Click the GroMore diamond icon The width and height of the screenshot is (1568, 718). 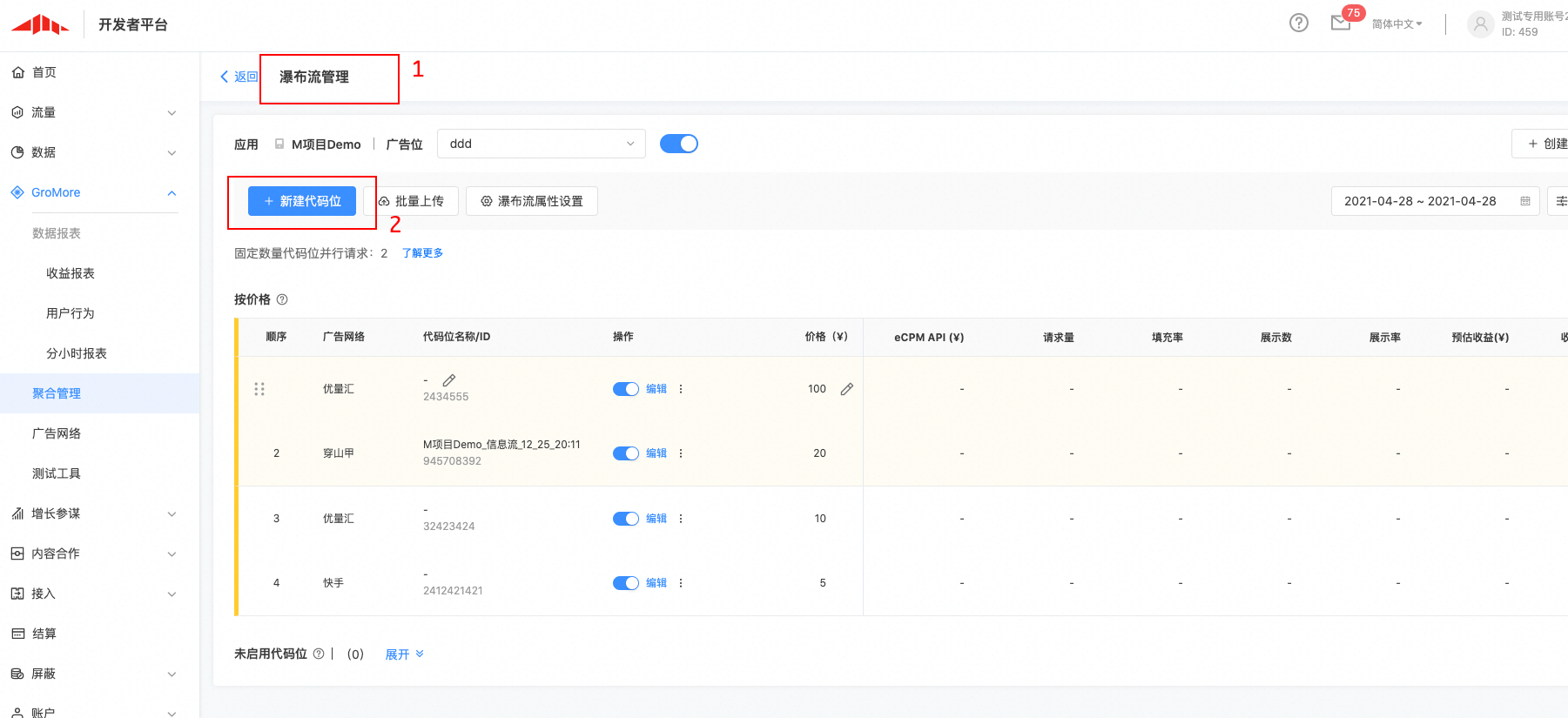coord(17,192)
